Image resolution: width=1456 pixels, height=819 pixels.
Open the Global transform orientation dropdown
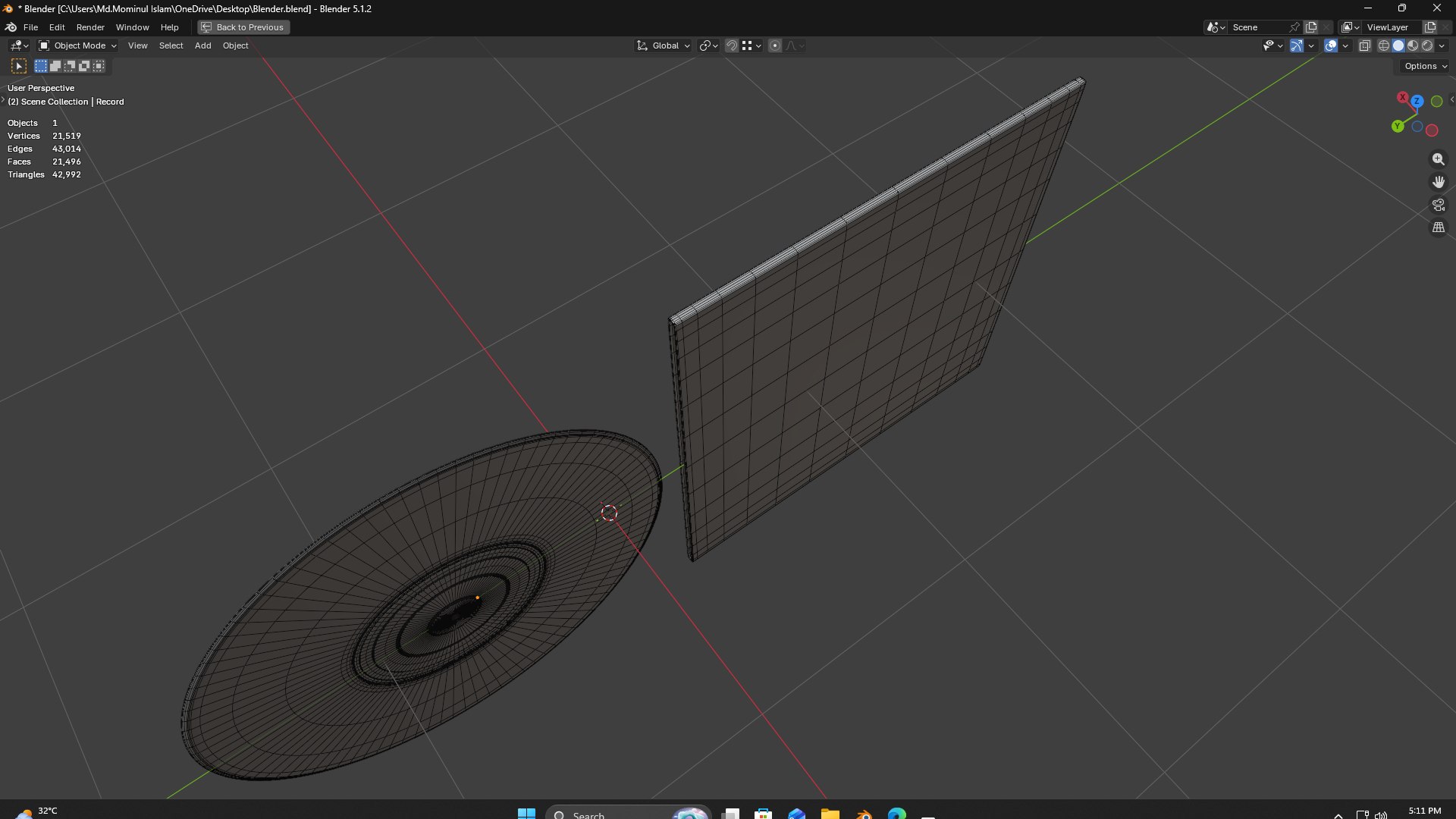point(664,45)
